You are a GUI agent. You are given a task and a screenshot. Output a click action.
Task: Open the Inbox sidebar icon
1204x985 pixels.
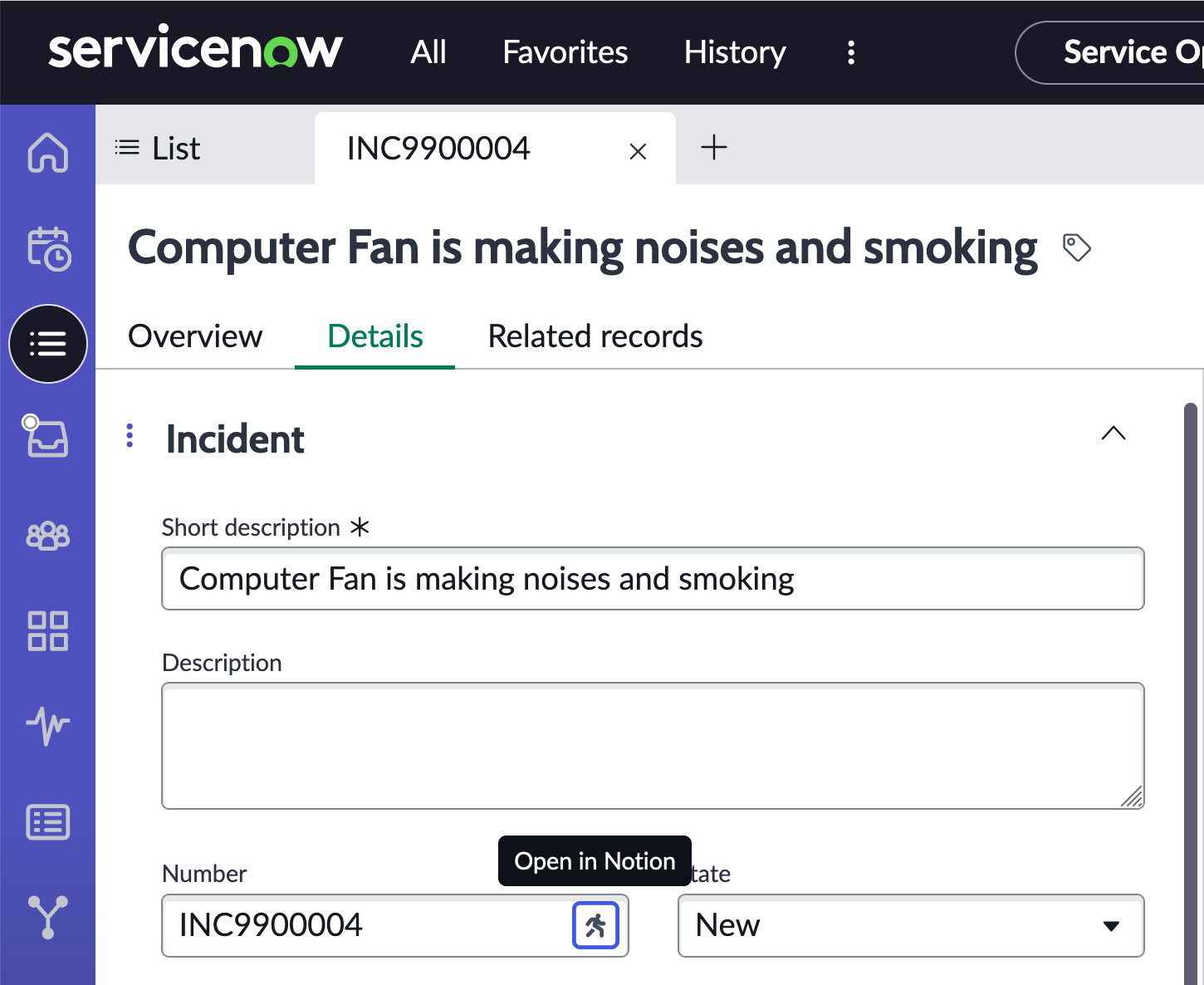(x=46, y=436)
